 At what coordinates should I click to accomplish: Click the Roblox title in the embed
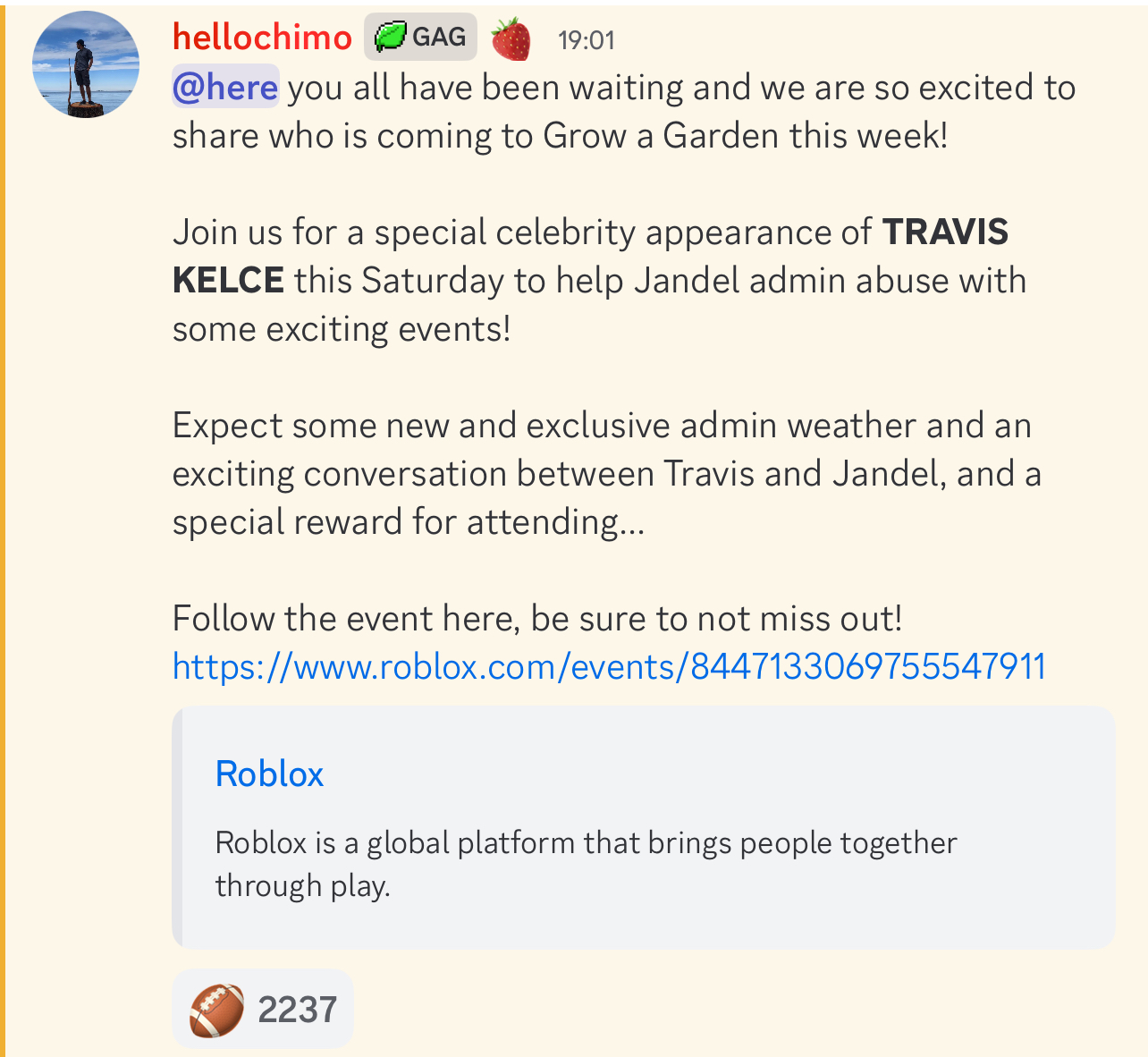[x=269, y=774]
